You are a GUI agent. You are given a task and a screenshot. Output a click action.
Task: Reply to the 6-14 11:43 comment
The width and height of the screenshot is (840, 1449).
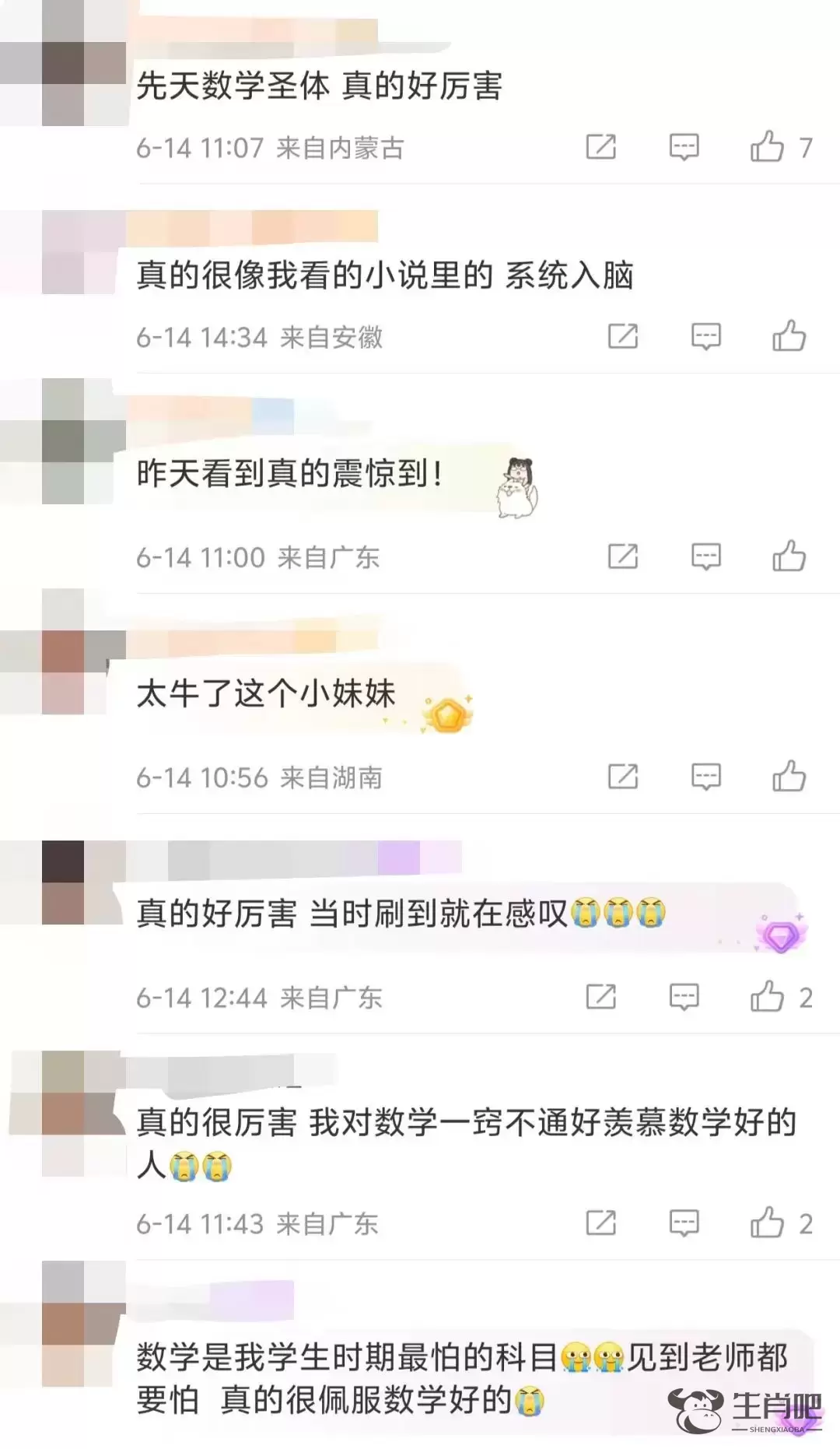(x=684, y=1223)
